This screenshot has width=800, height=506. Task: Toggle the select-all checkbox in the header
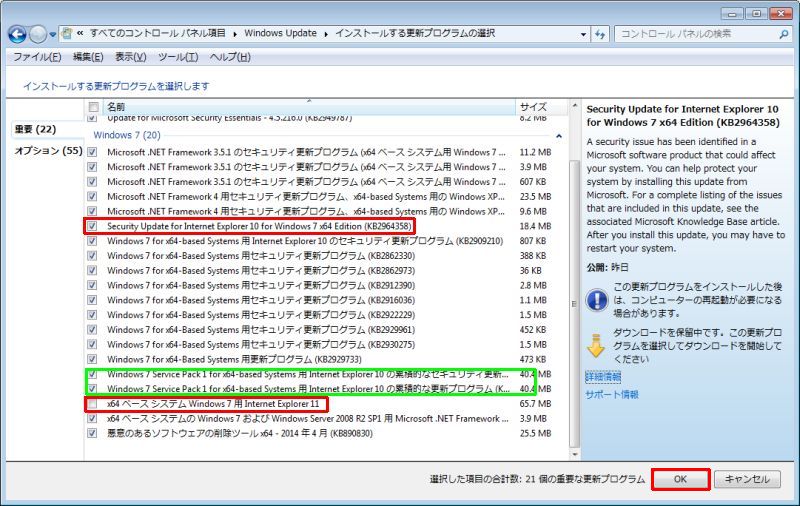93,106
